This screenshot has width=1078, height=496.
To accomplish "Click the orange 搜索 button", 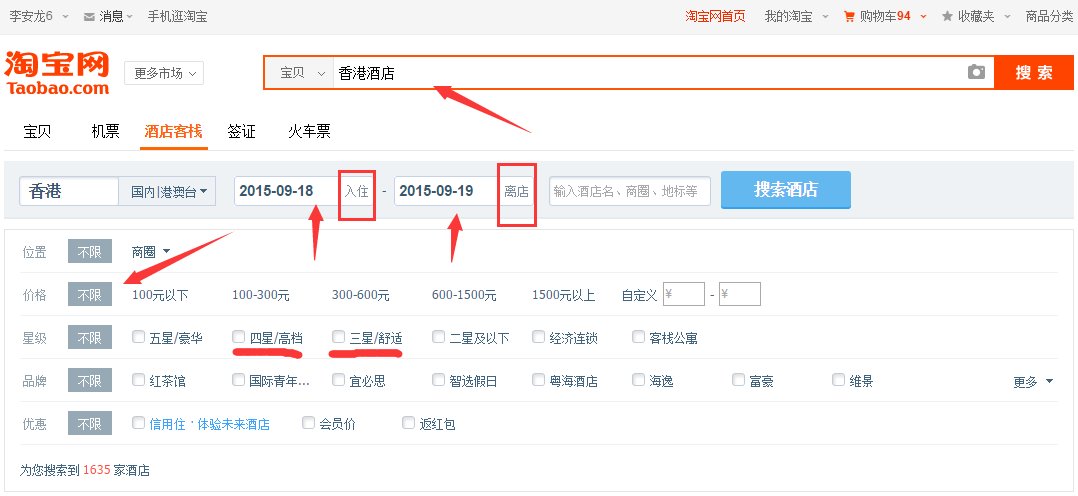I will point(1034,73).
